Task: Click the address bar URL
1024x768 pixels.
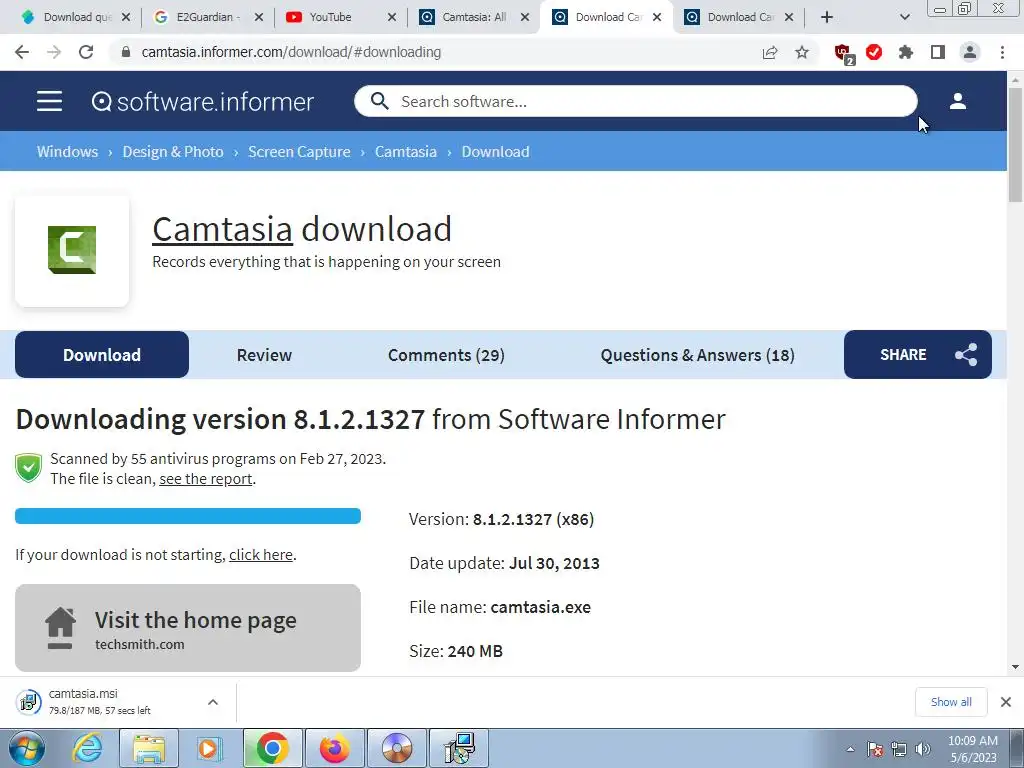Action: tap(291, 52)
